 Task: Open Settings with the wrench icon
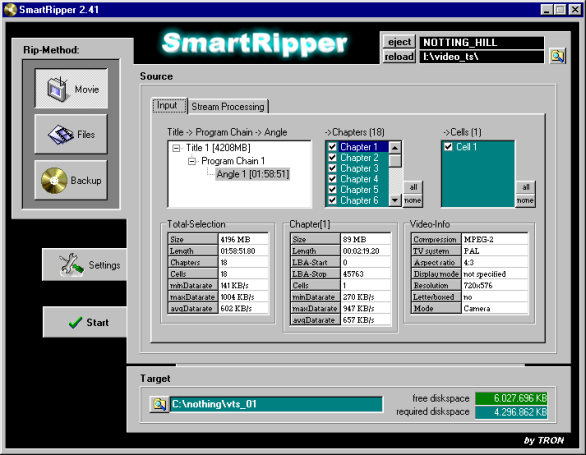click(85, 264)
